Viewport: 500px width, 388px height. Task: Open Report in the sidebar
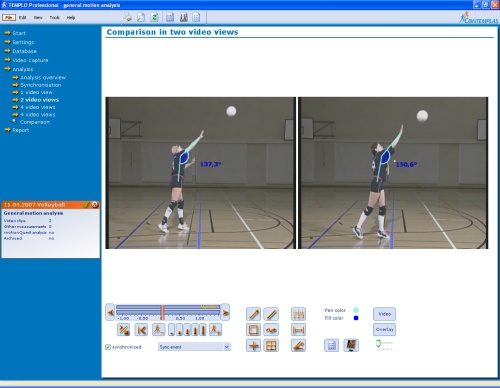[20, 130]
